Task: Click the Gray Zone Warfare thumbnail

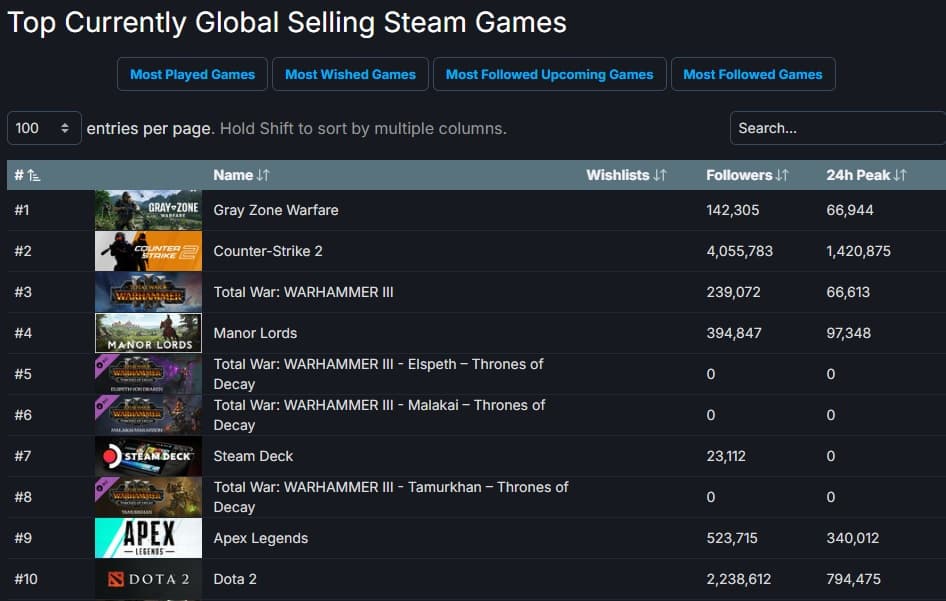Action: point(148,210)
